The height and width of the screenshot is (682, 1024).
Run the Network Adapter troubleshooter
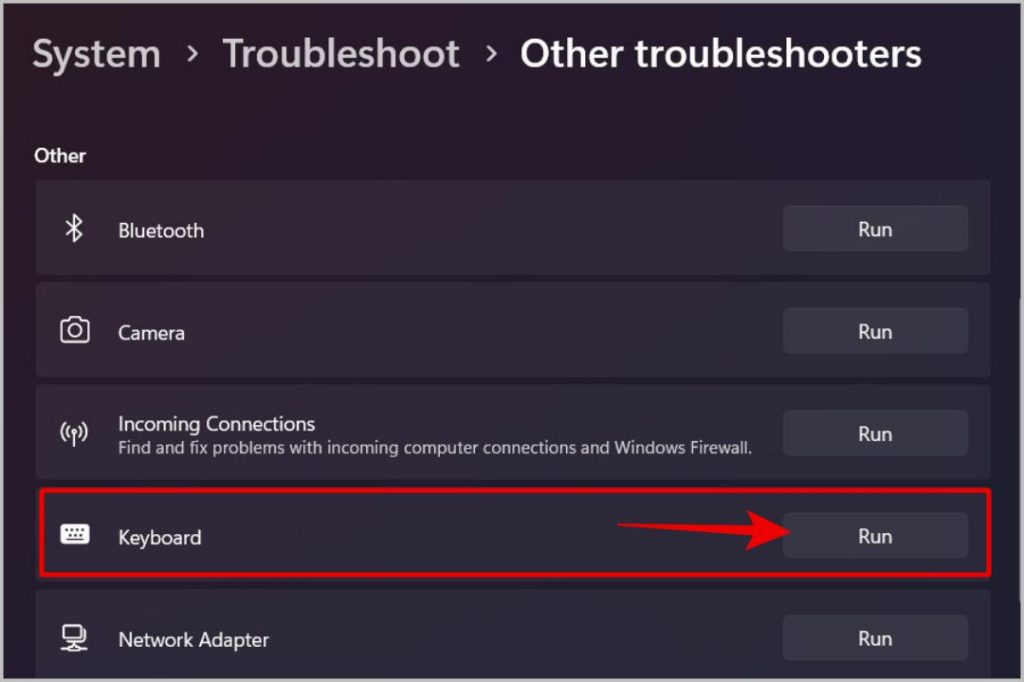point(875,638)
